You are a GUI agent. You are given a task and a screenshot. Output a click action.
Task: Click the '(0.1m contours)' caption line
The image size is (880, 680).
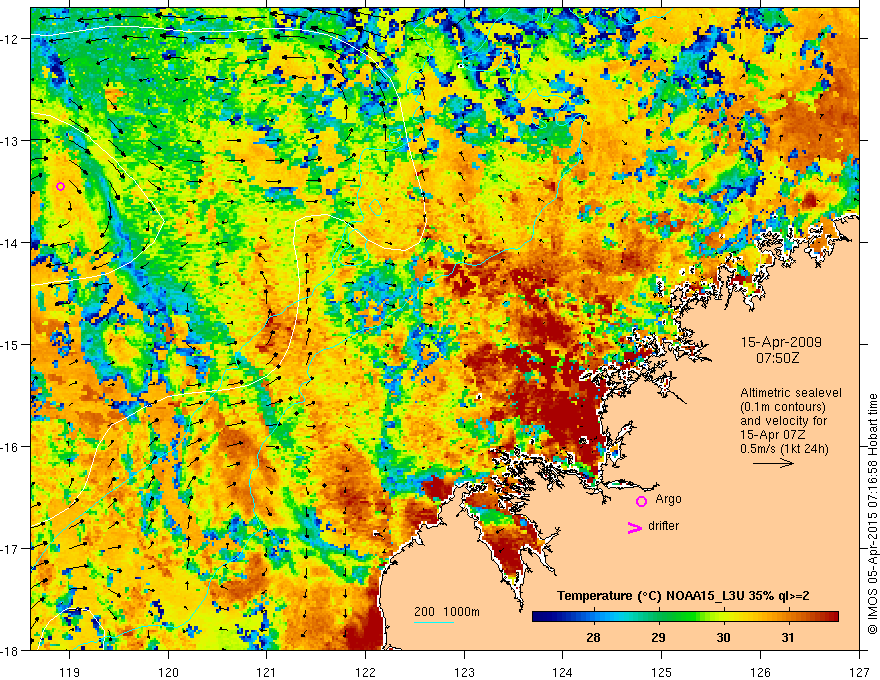coord(783,407)
